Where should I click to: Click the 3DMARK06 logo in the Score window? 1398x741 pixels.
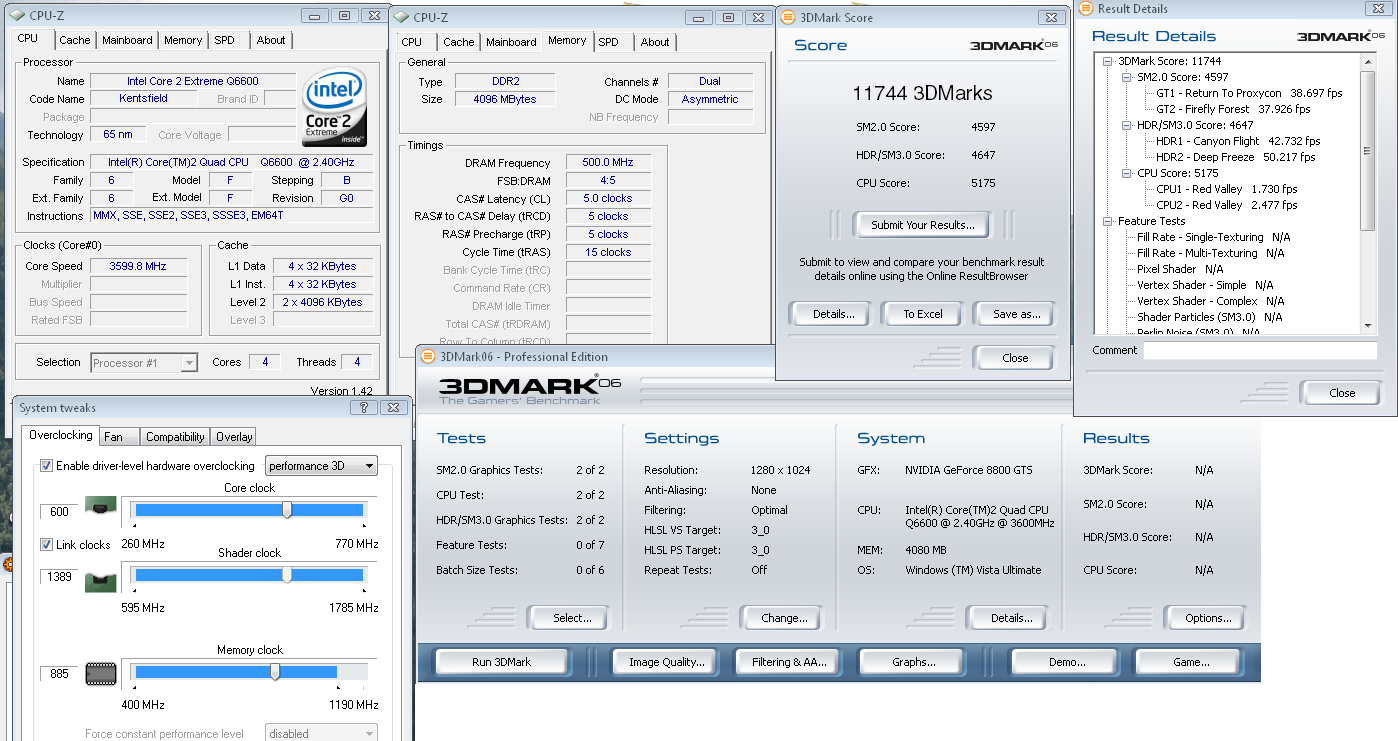point(1014,45)
